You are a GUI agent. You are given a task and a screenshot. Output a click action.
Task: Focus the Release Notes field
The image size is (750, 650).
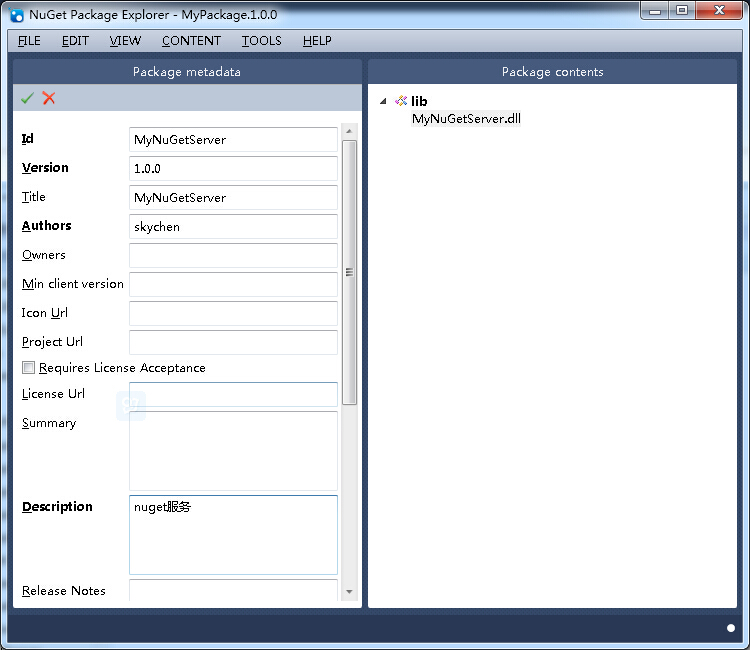[233, 590]
